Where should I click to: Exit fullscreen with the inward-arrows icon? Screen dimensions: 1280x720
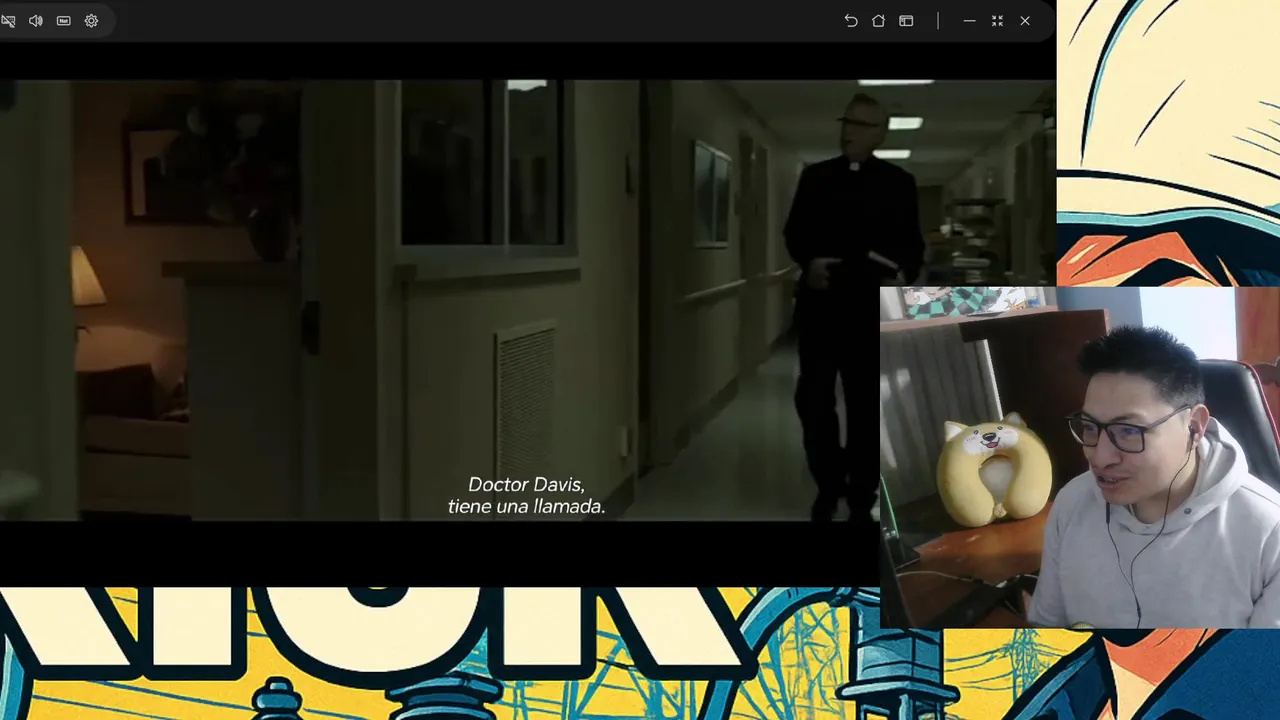click(997, 21)
